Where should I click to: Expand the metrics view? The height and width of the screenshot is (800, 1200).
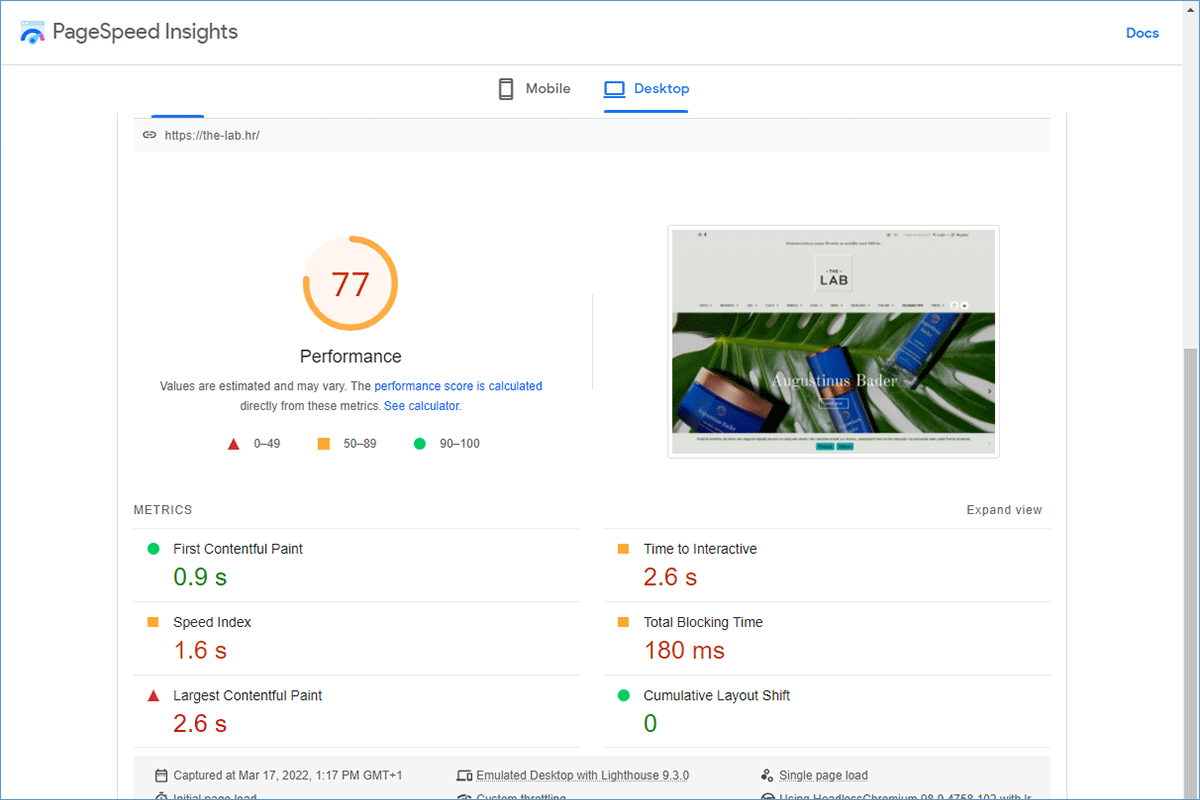[1003, 510]
